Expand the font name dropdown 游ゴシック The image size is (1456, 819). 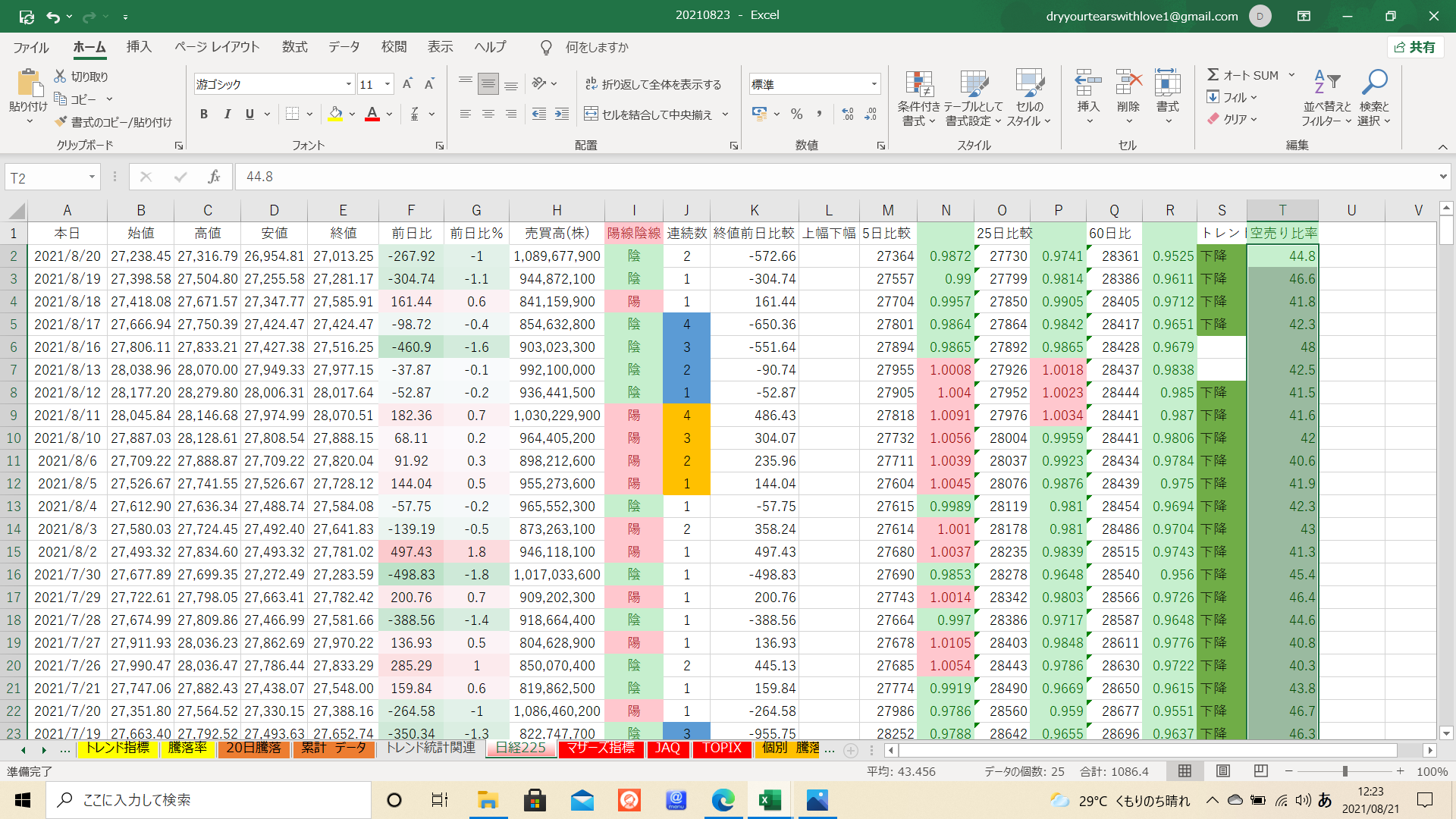point(349,84)
